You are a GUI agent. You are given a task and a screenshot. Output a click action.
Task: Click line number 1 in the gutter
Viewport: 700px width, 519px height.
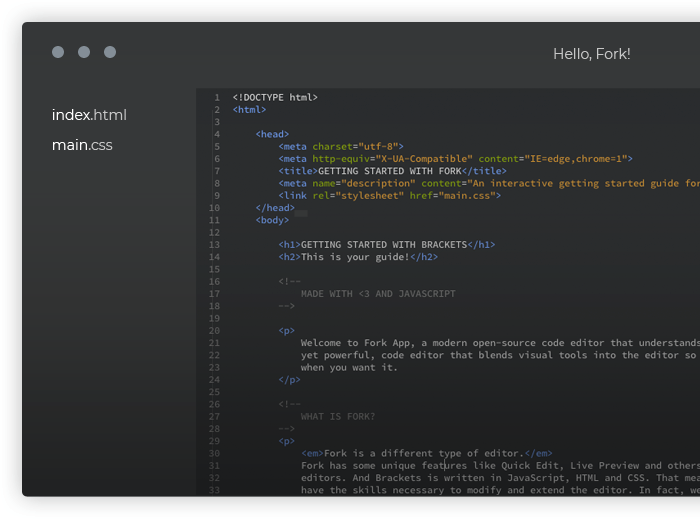(216, 97)
